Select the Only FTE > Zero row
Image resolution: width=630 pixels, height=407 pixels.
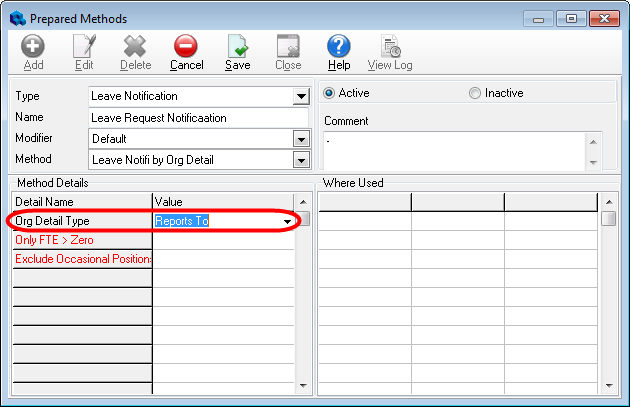[x=82, y=240]
